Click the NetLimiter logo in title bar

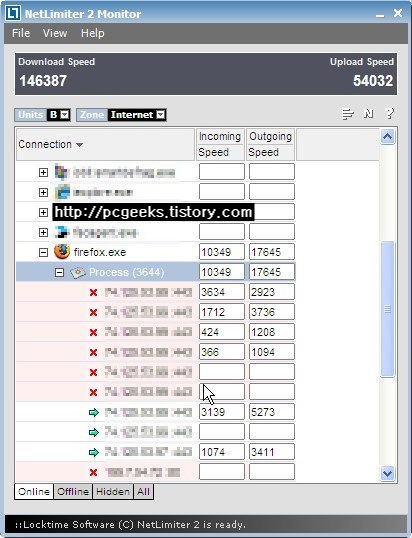click(x=13, y=14)
